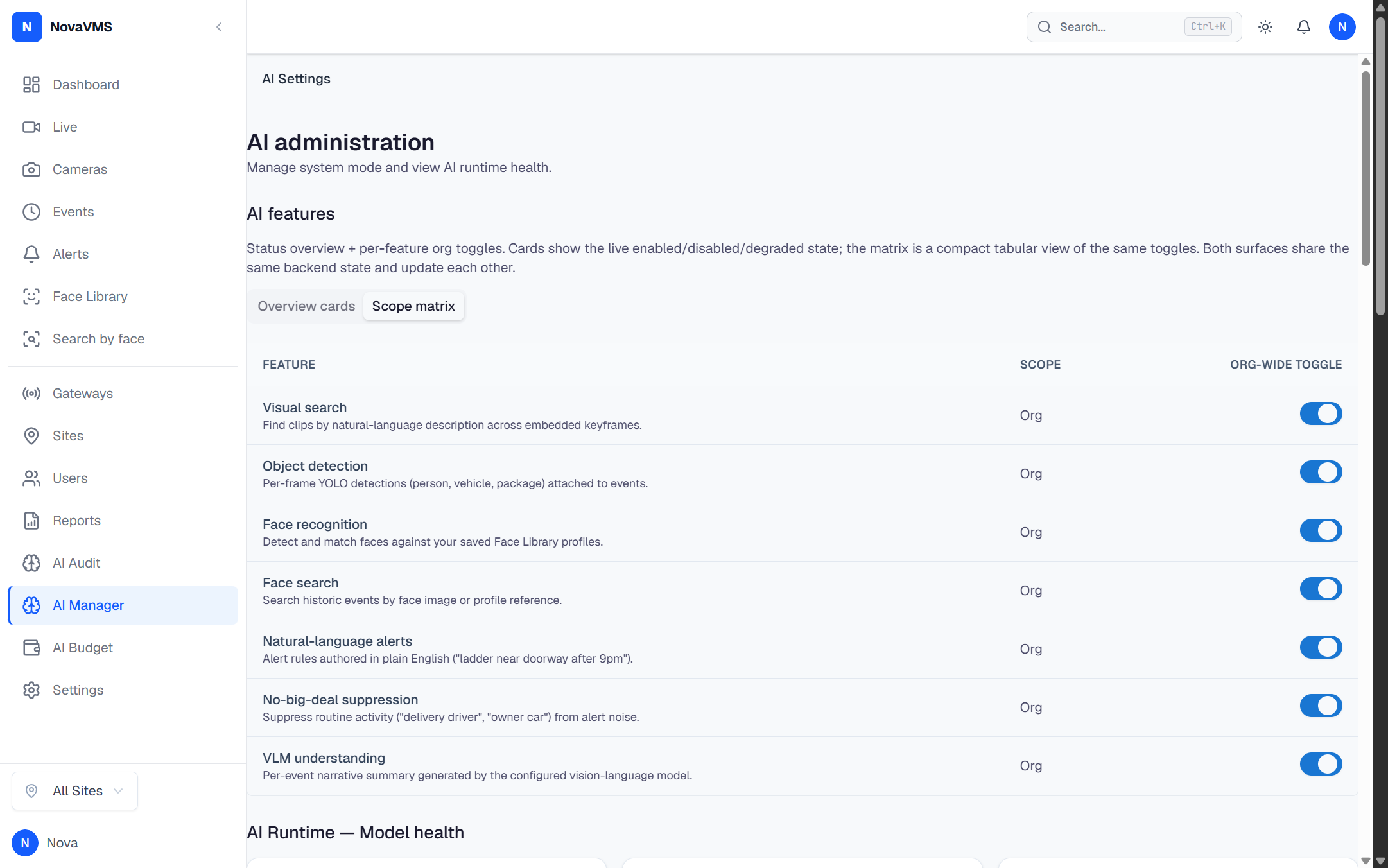Disable Natural-language alerts toggle
Image resolution: width=1388 pixels, height=868 pixels.
1321,648
